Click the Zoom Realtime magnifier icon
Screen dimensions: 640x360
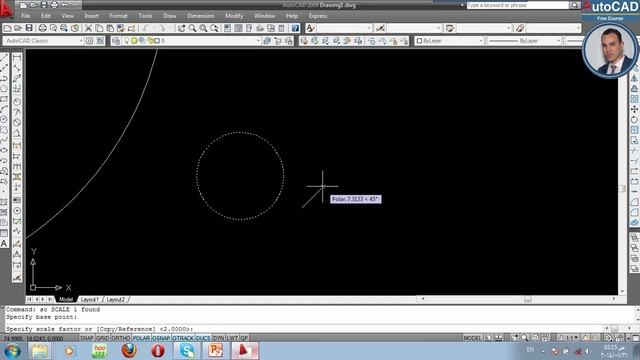pos(192,28)
